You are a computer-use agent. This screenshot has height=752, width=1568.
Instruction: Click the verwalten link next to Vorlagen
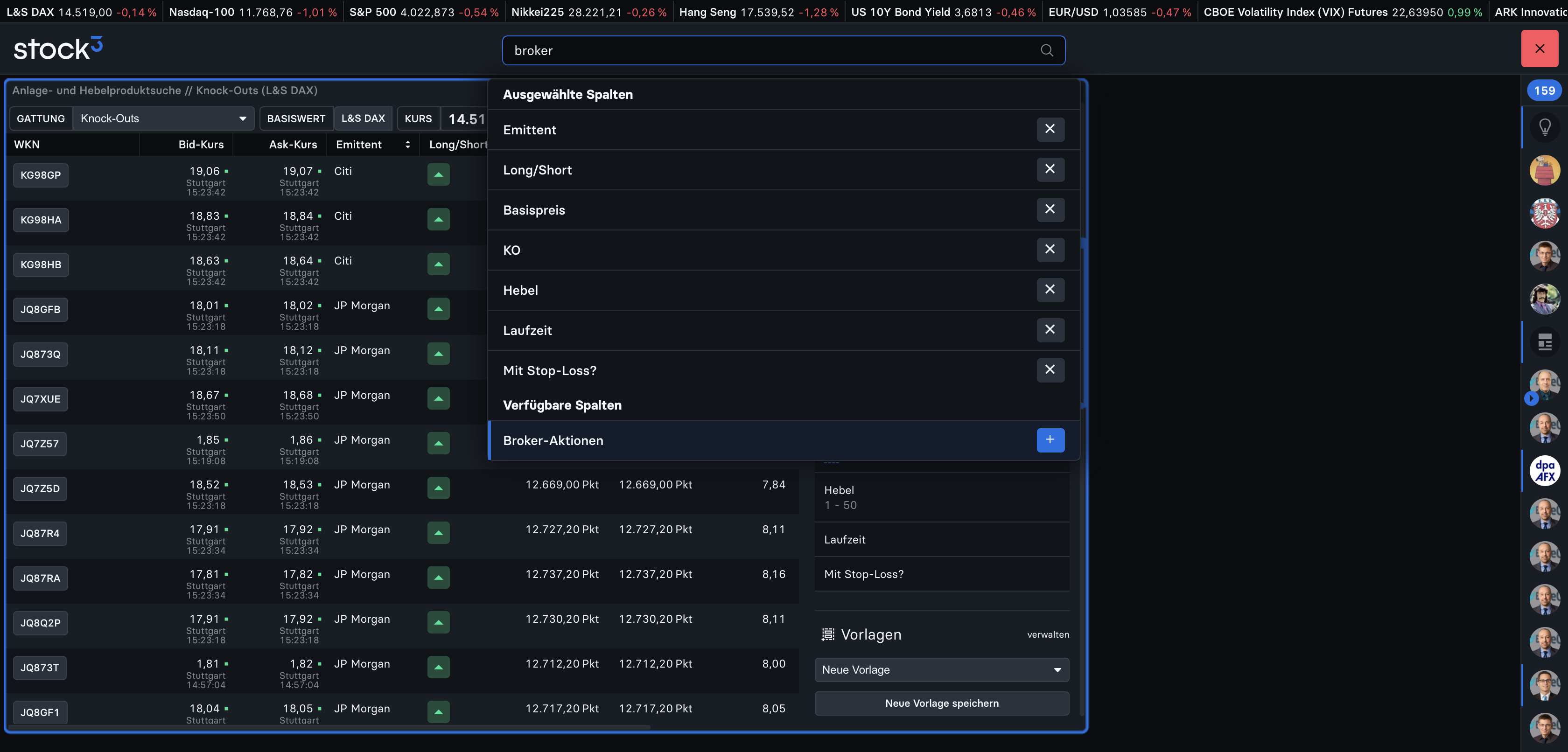point(1048,634)
